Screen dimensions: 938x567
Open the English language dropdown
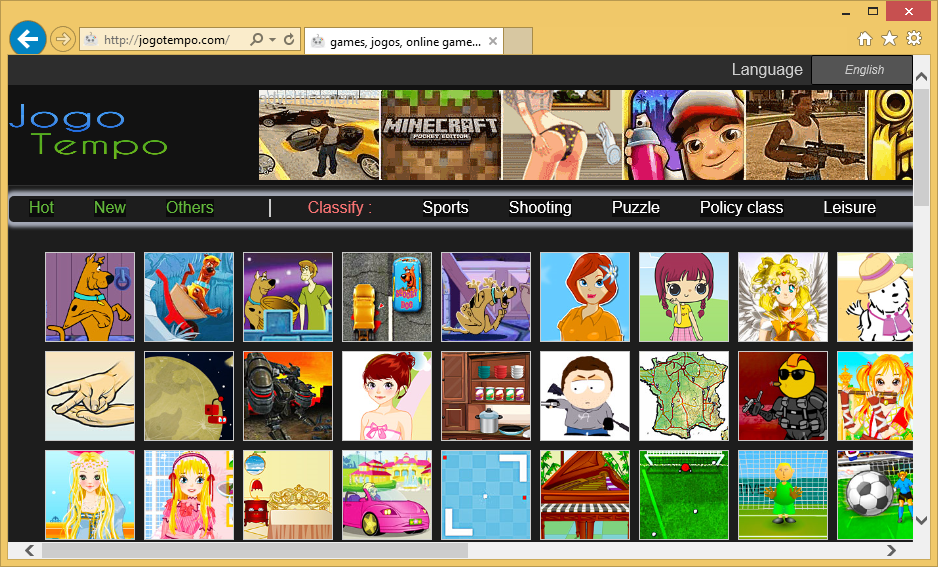[862, 70]
